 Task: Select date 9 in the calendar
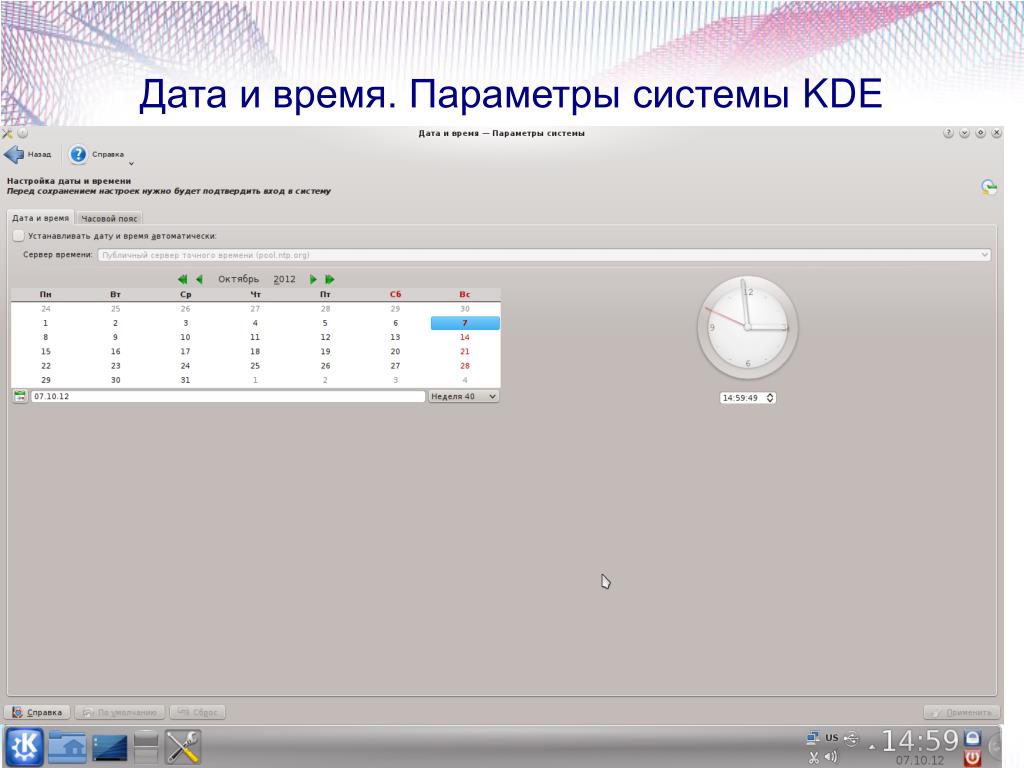[x=116, y=338]
